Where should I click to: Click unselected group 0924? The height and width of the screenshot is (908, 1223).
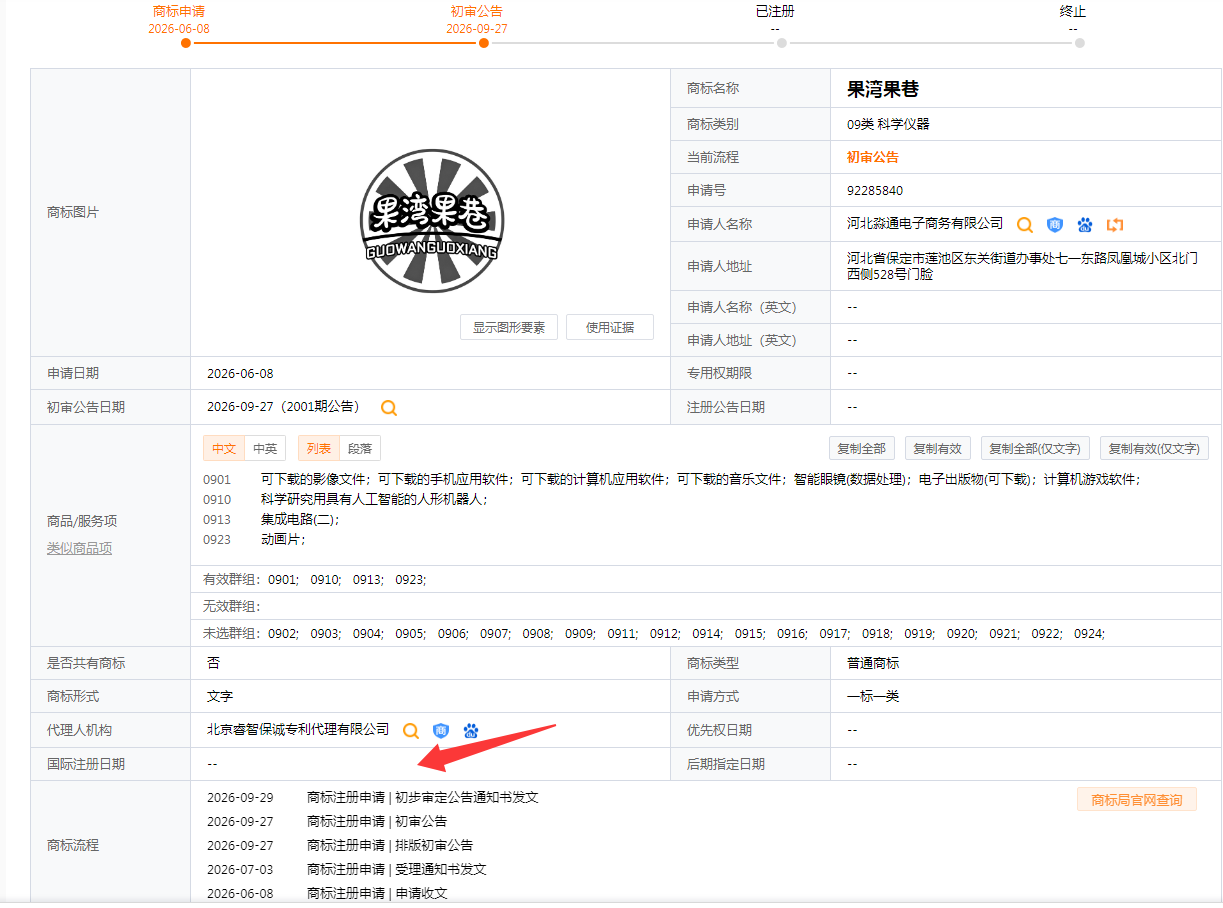pos(1089,634)
